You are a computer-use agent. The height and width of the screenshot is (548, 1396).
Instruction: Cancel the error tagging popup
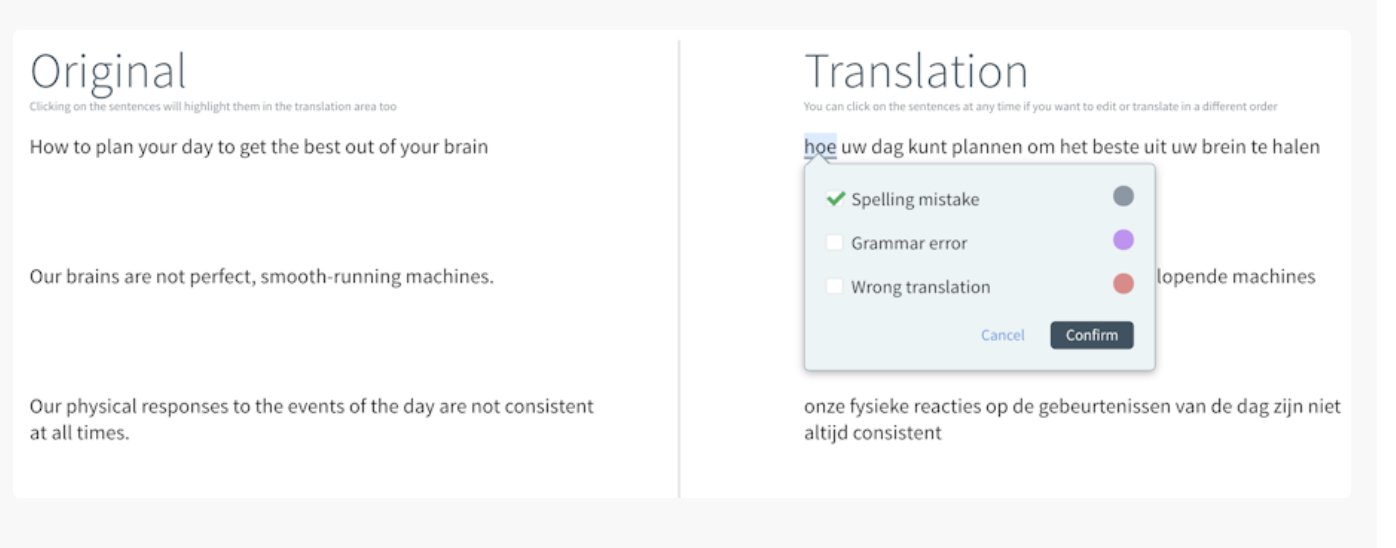1002,335
